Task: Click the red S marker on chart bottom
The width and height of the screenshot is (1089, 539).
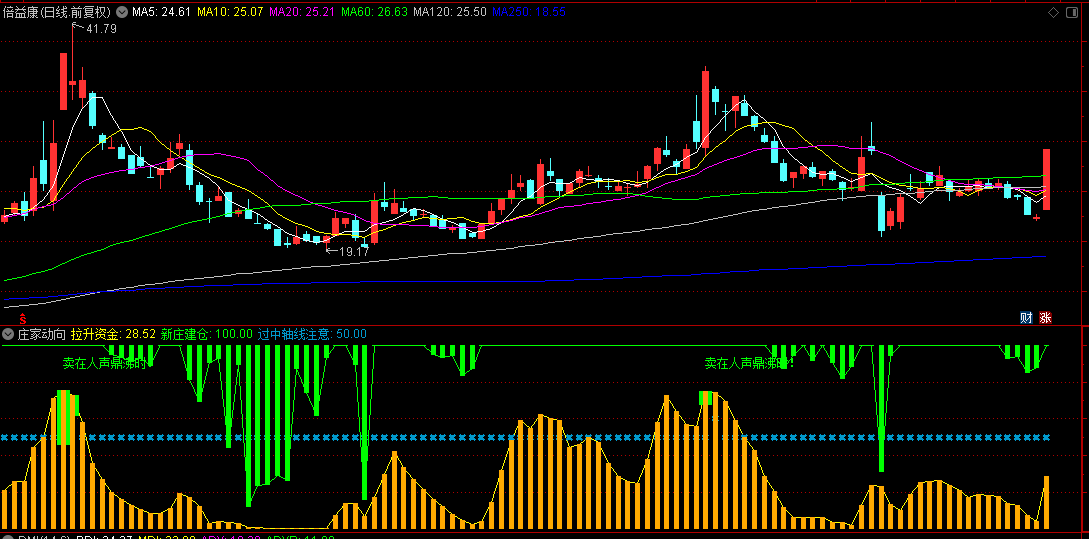Action: [22, 319]
